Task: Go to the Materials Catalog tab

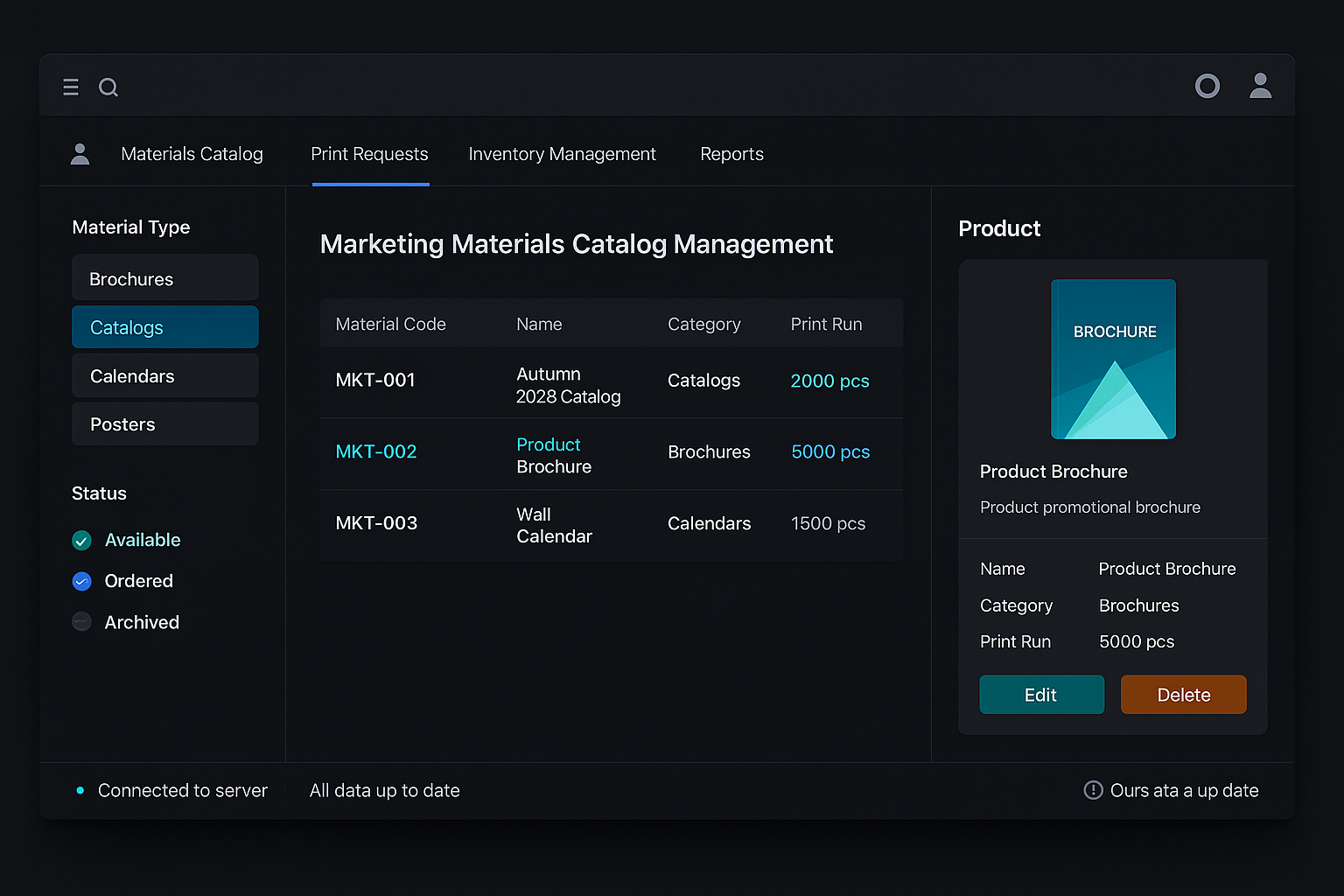Action: [192, 154]
